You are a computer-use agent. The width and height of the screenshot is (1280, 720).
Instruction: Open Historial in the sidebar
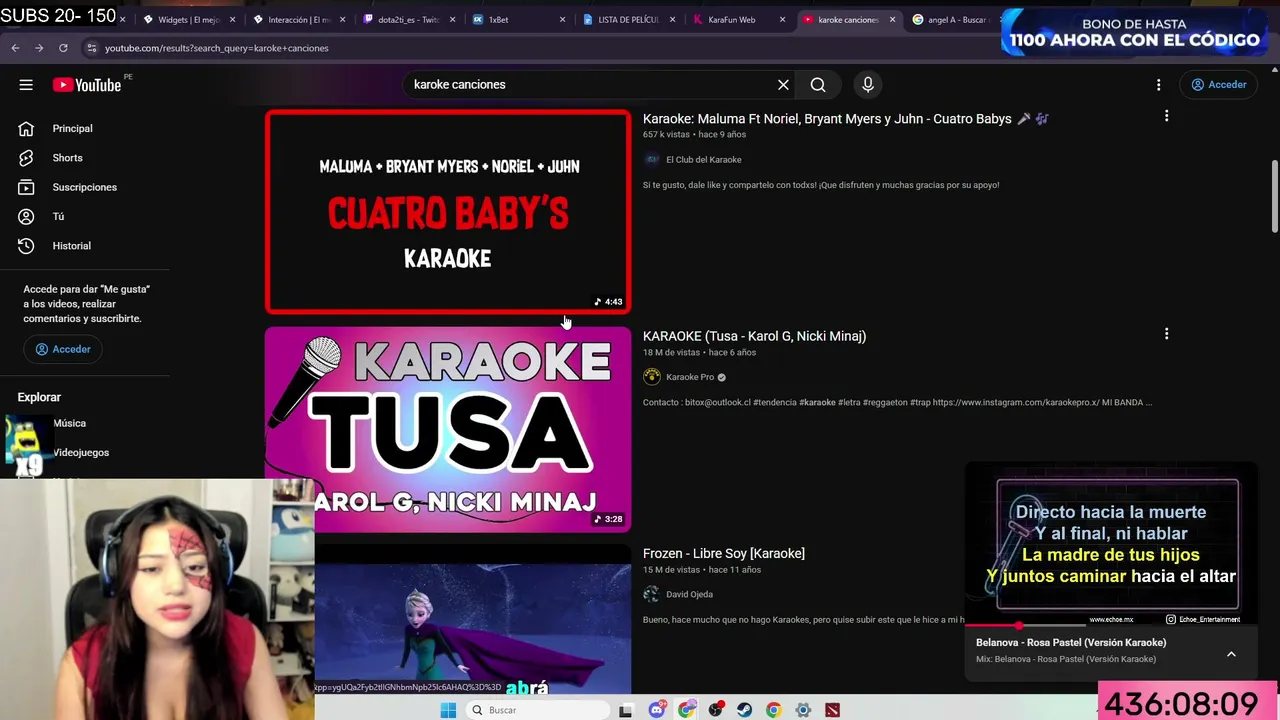tap(71, 246)
